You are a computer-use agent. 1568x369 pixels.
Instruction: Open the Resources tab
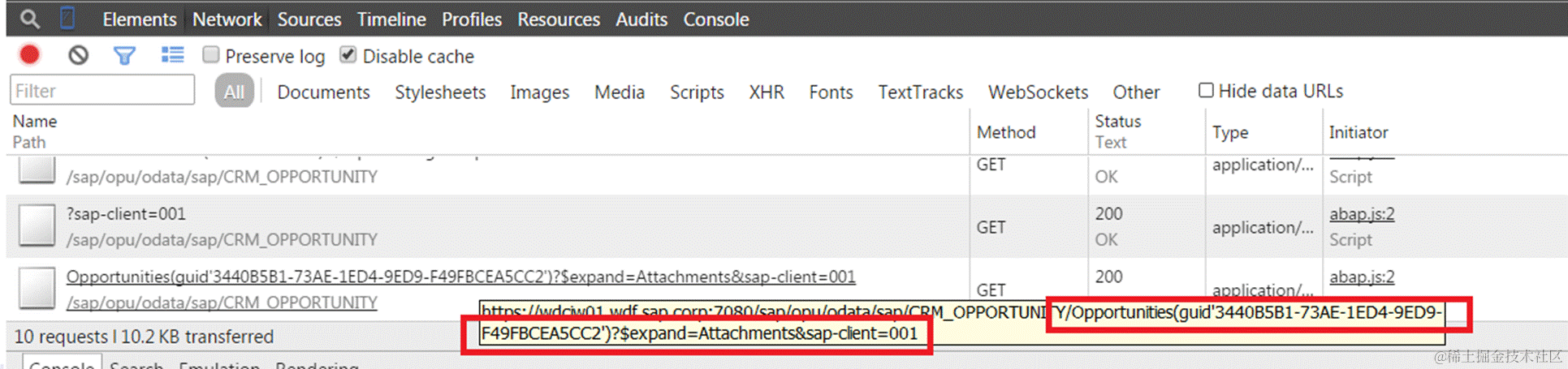[x=559, y=19]
